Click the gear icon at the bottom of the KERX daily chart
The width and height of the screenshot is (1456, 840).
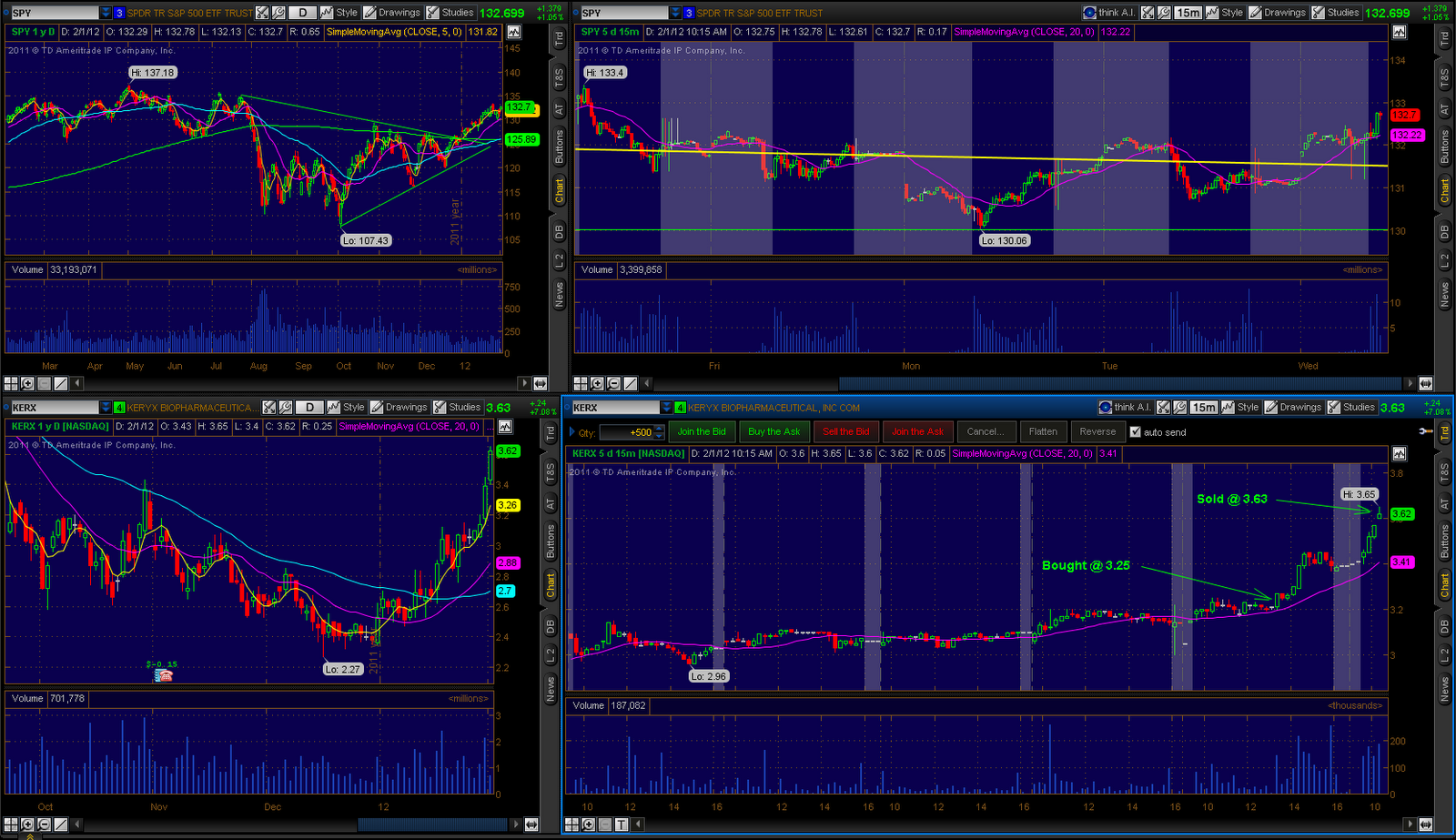[x=26, y=825]
